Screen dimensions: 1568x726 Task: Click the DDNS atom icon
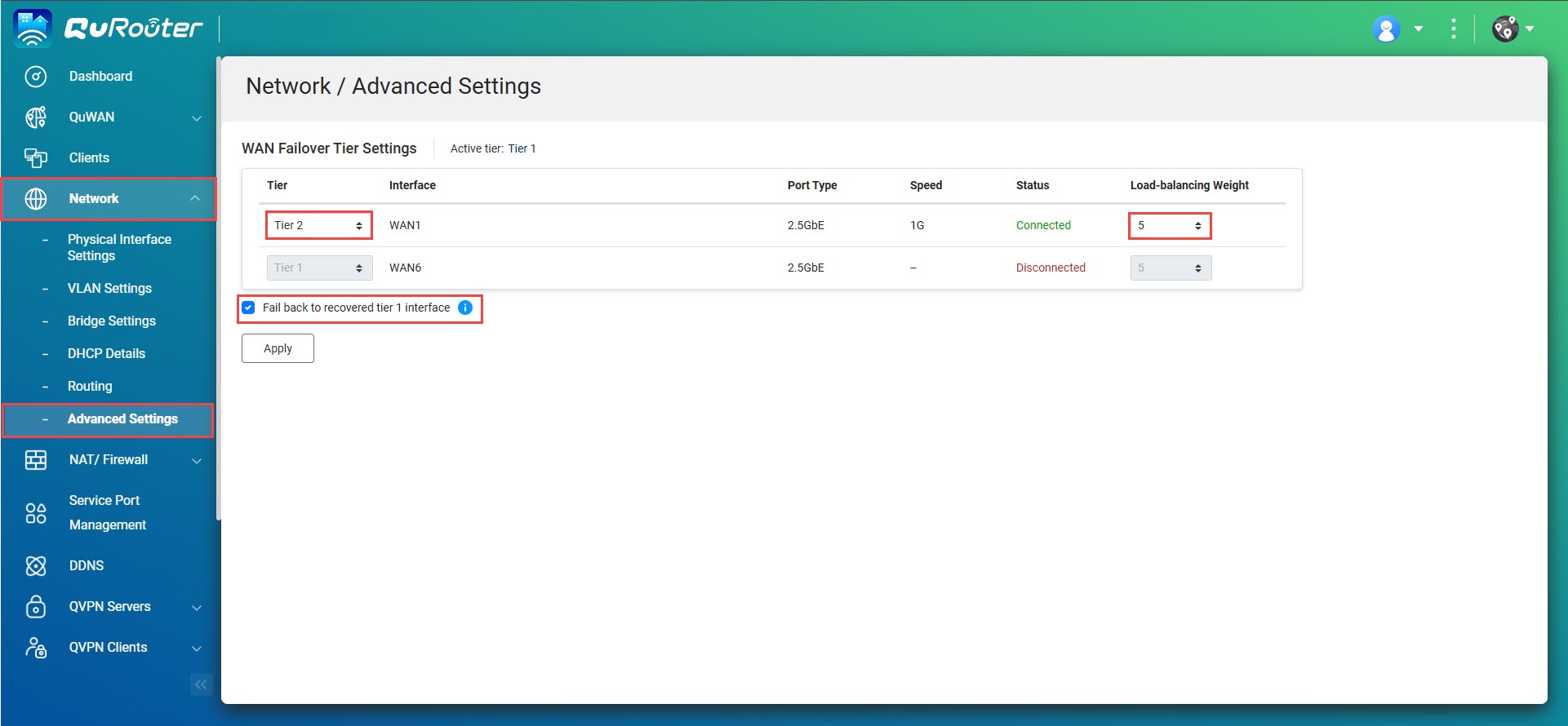pos(36,566)
